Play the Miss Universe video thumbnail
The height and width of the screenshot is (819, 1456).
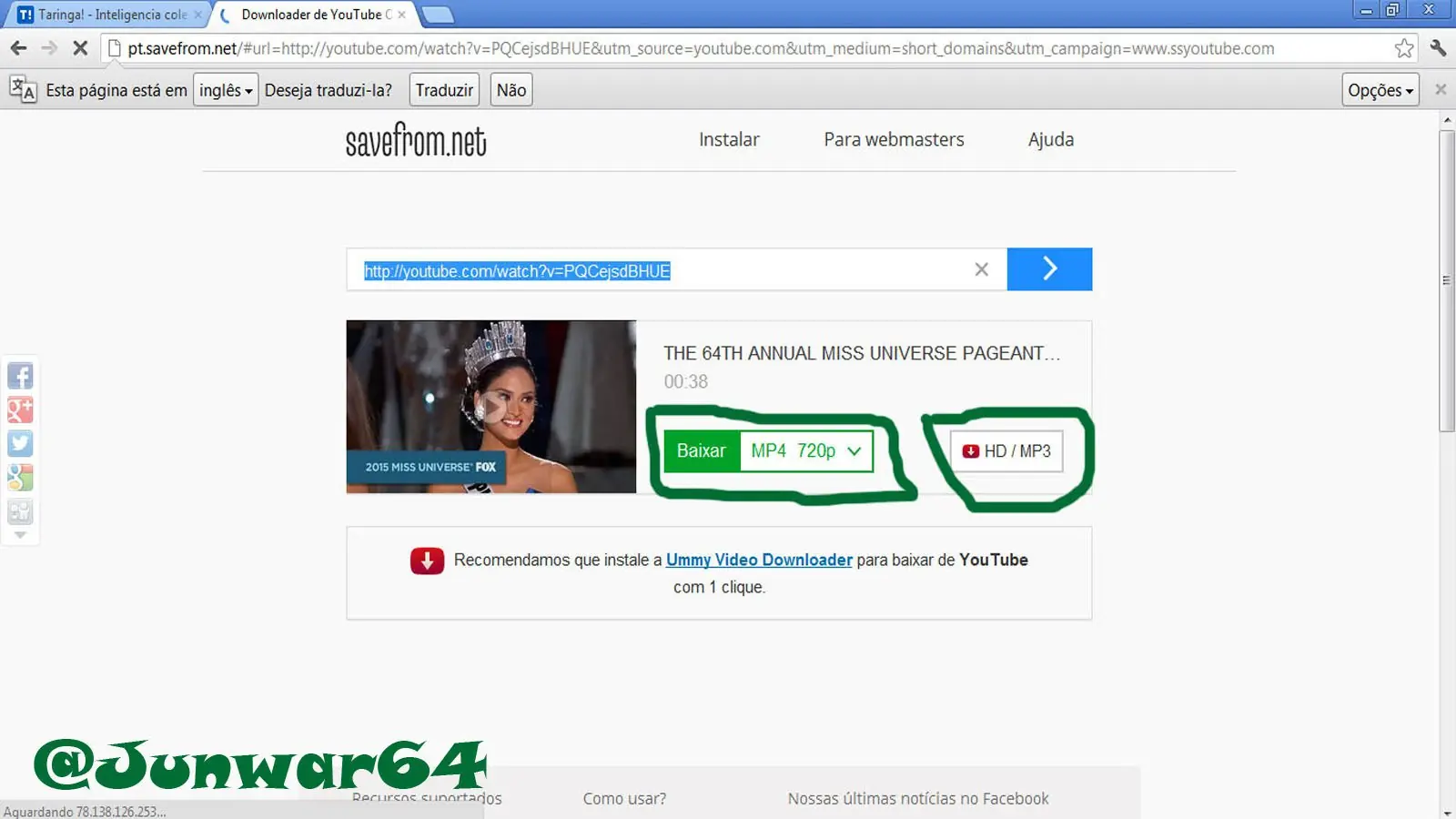point(491,407)
